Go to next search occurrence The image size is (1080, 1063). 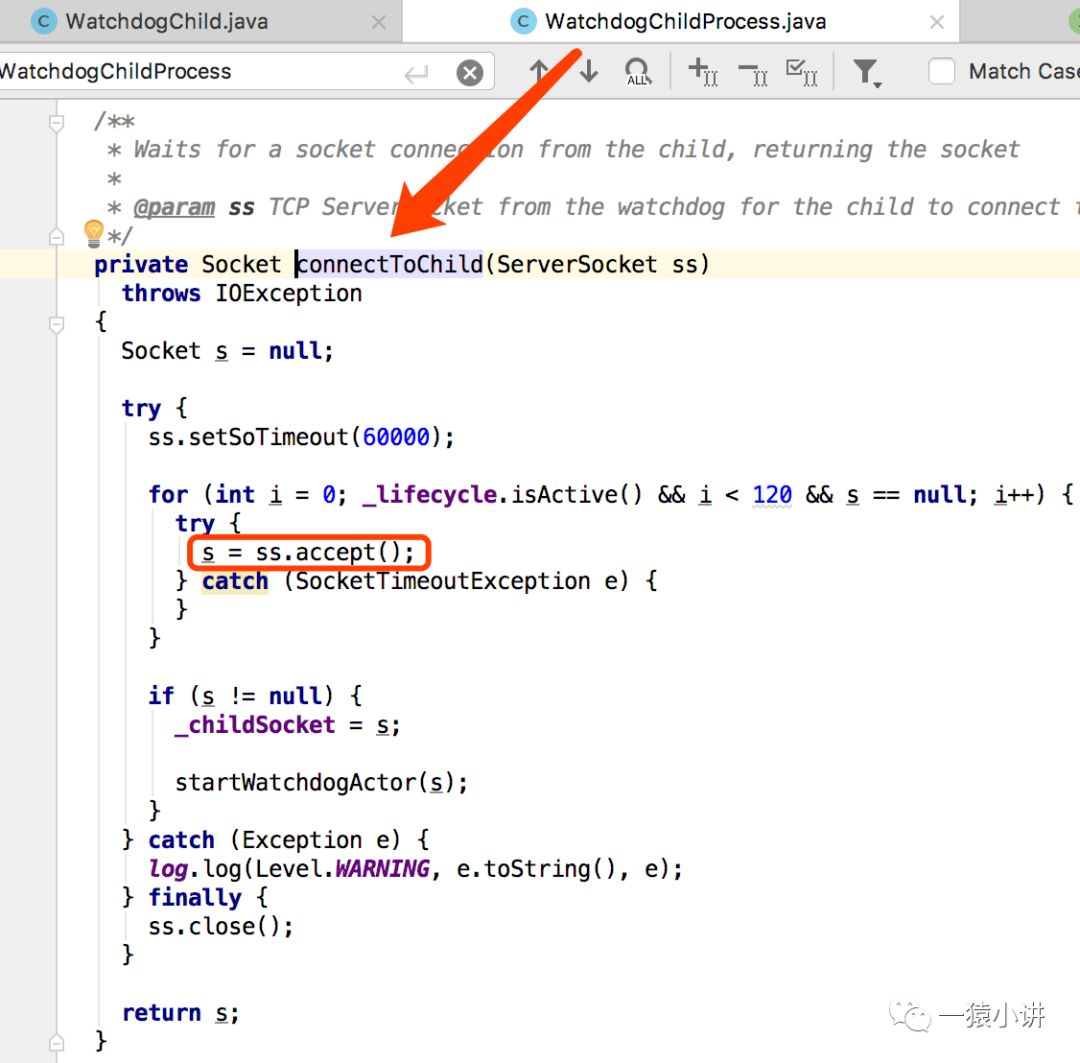[x=589, y=71]
